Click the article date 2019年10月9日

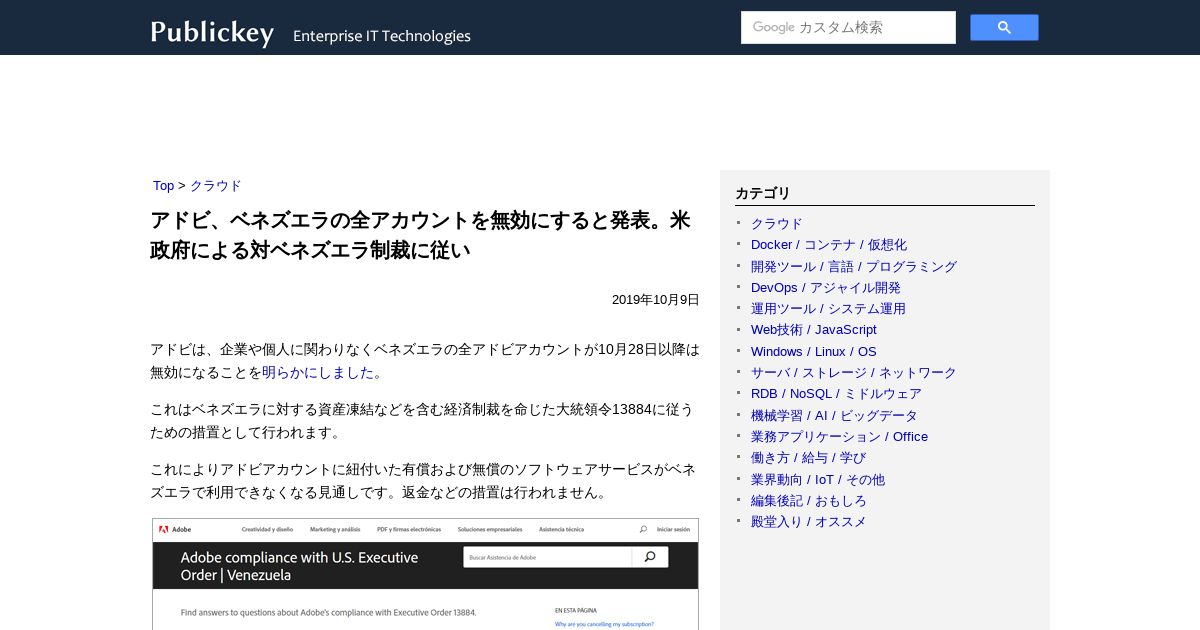coord(656,300)
